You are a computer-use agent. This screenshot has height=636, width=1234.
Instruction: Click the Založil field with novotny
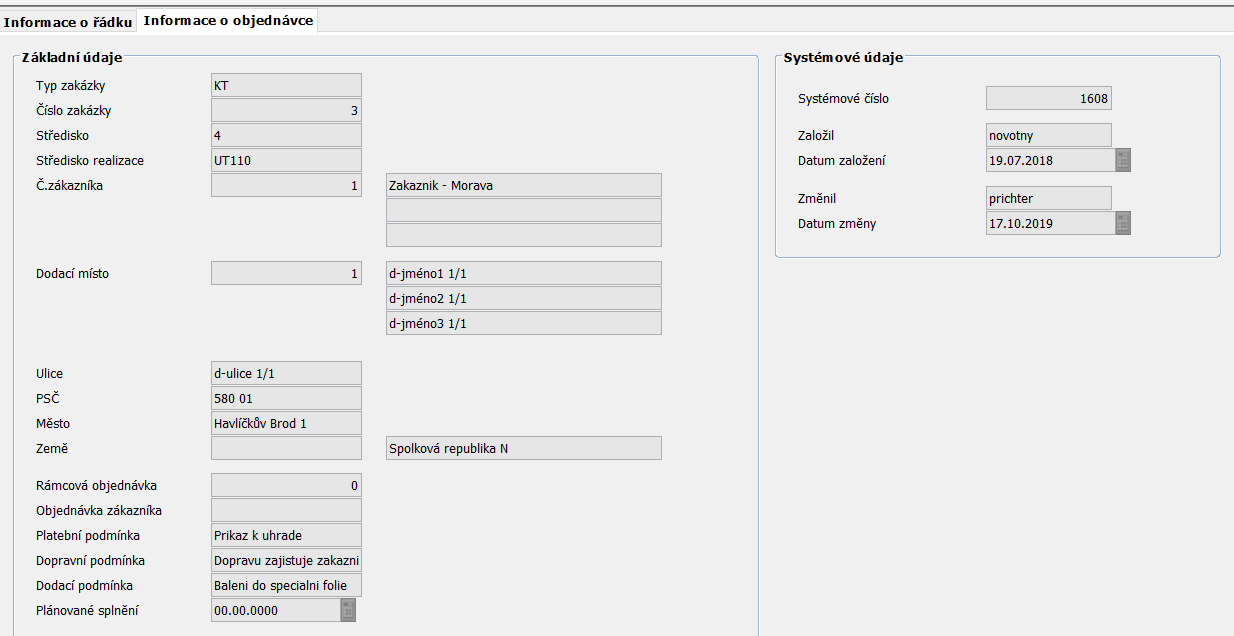click(1048, 135)
